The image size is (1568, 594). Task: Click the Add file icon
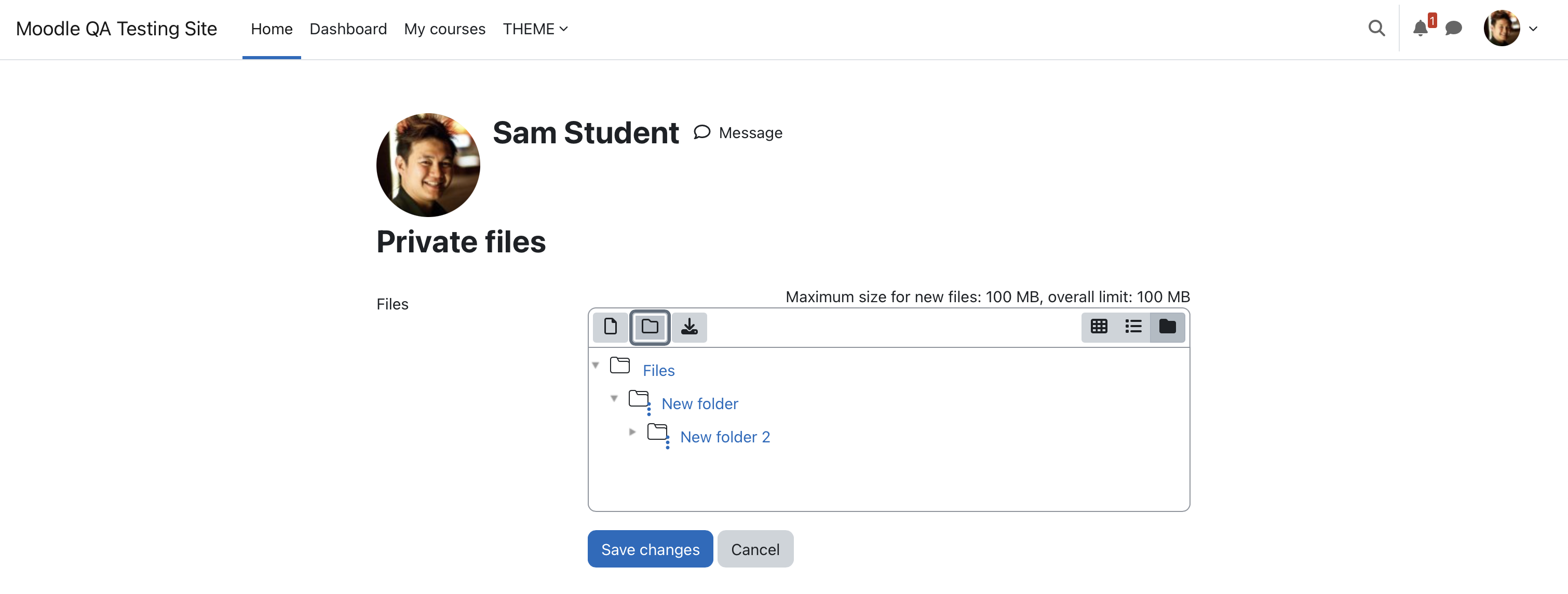(610, 327)
